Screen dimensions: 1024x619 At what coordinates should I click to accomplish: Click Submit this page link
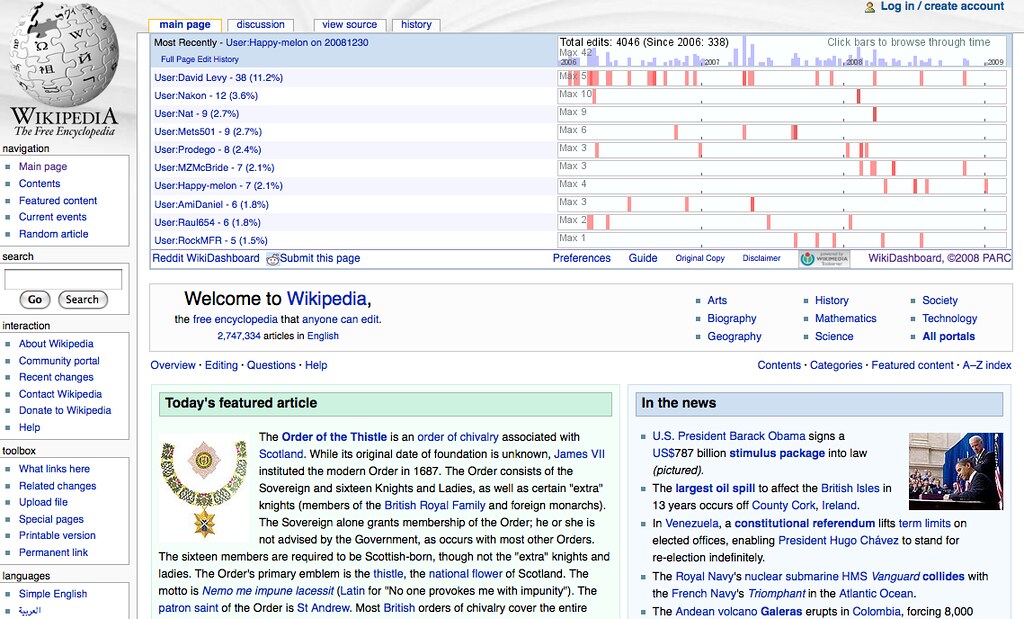320,259
